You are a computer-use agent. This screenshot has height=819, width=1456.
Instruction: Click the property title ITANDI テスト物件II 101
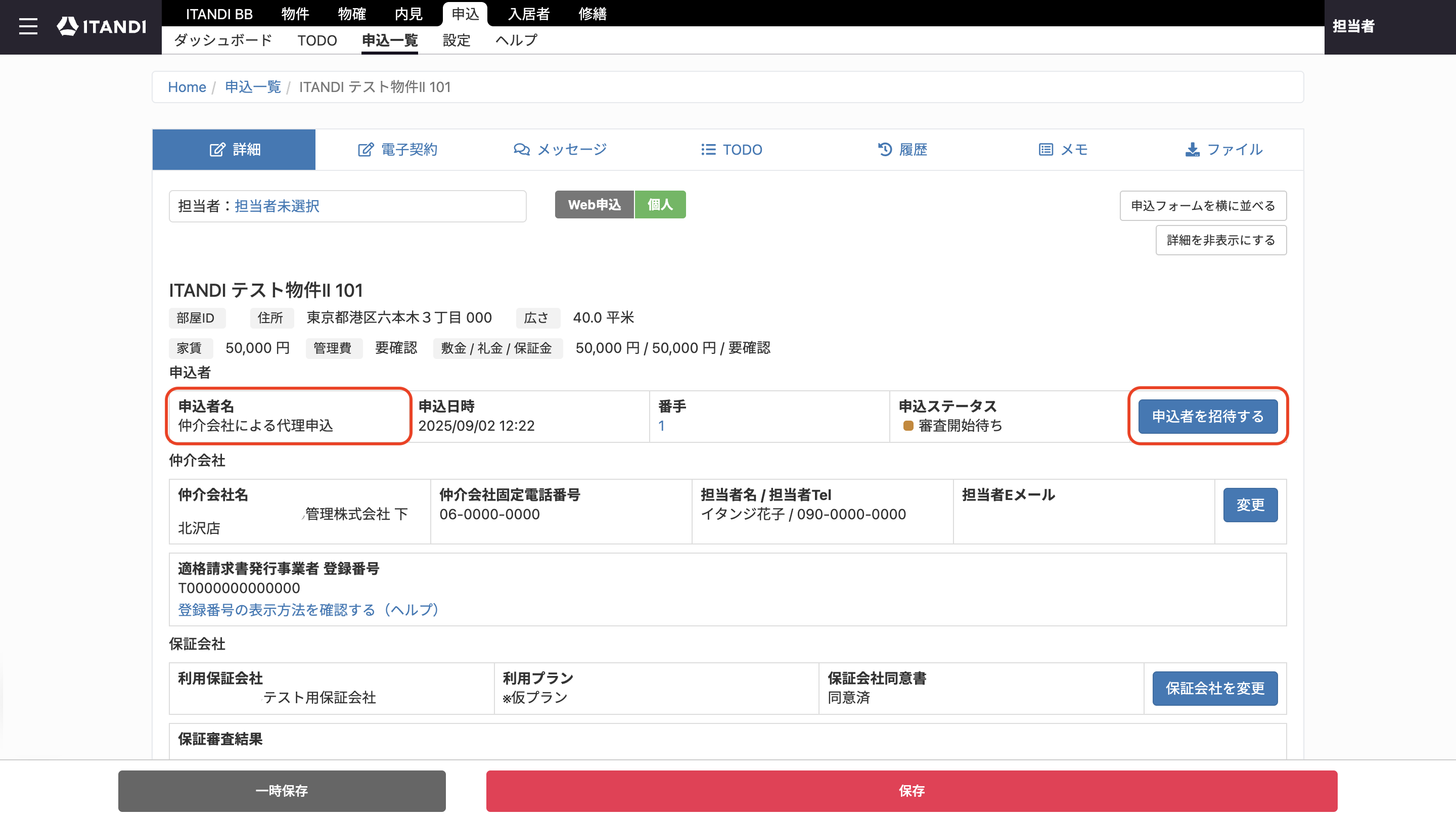coord(265,291)
